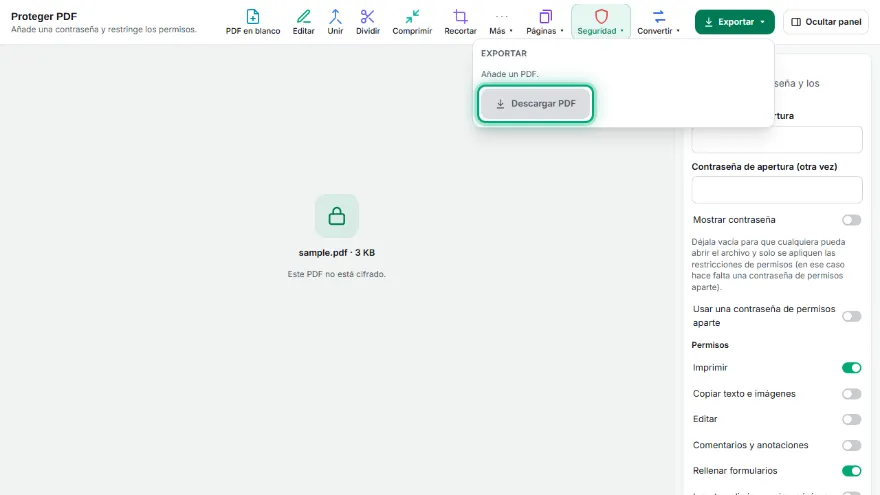Click the green Exportar button
Viewport: 880px width, 495px height.
[734, 22]
